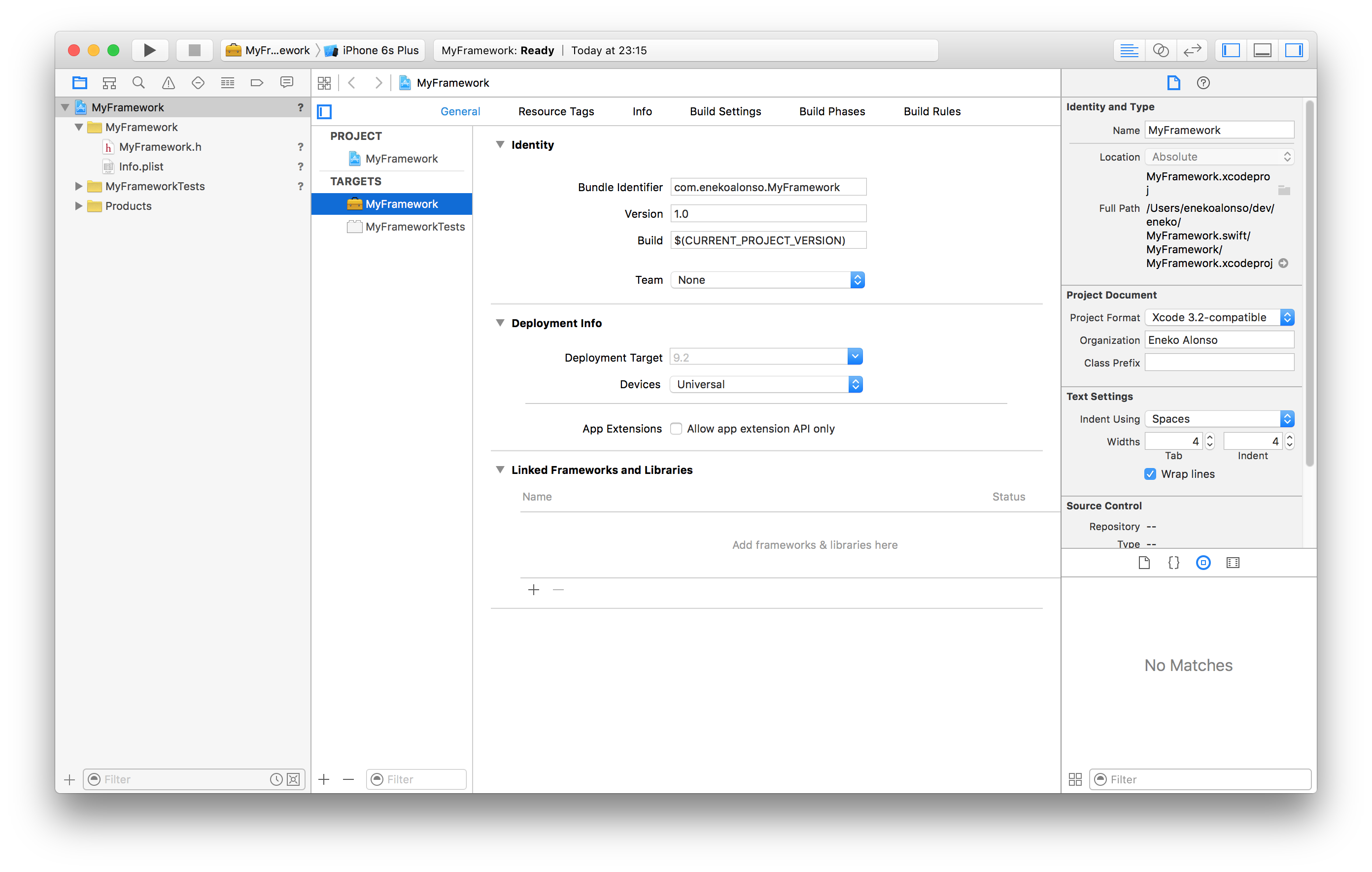The image size is (1372, 872).
Task: Adjust the Tab width stepper
Action: coord(1209,441)
